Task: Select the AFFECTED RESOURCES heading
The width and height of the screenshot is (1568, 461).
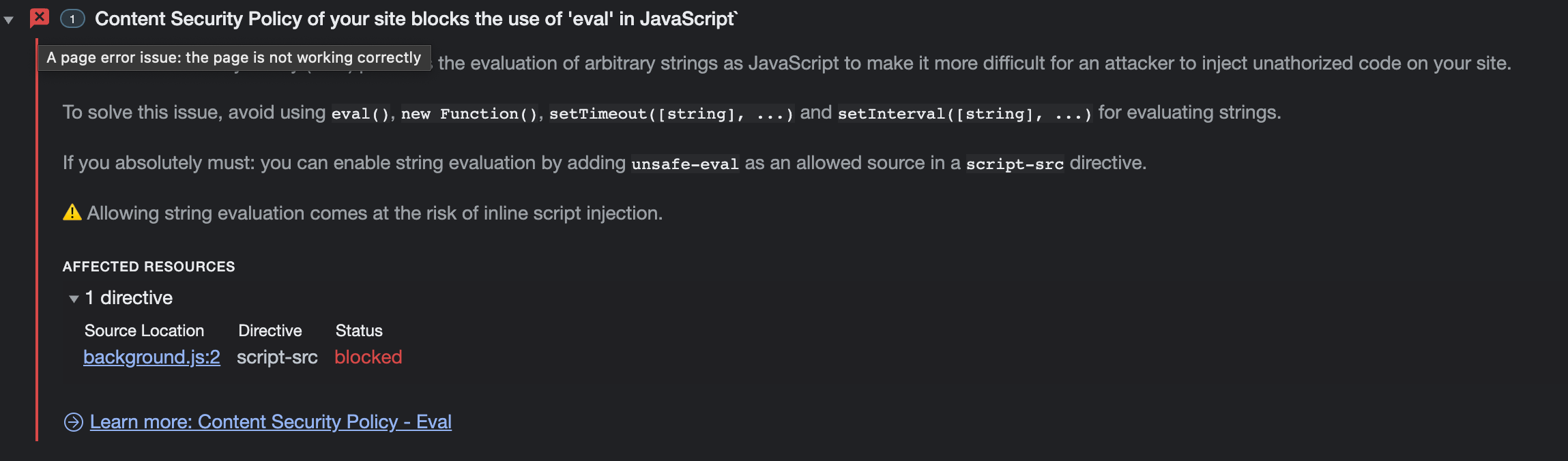Action: (x=149, y=266)
